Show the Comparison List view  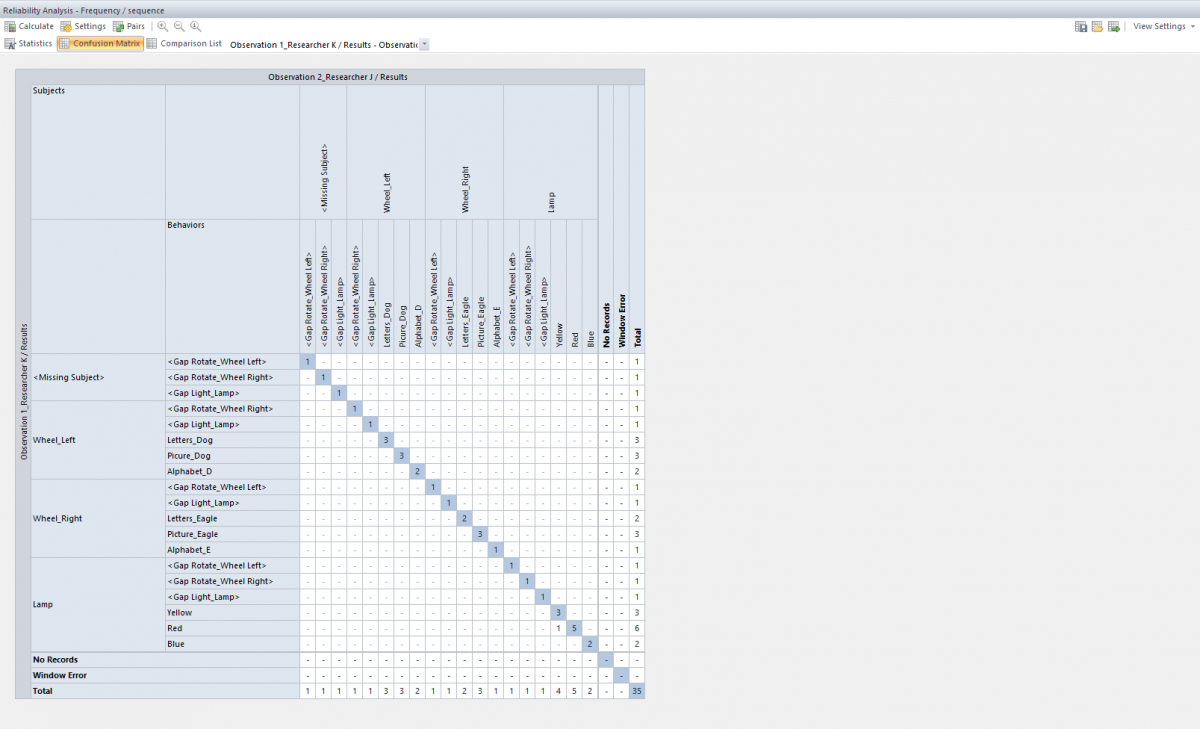[x=184, y=44]
